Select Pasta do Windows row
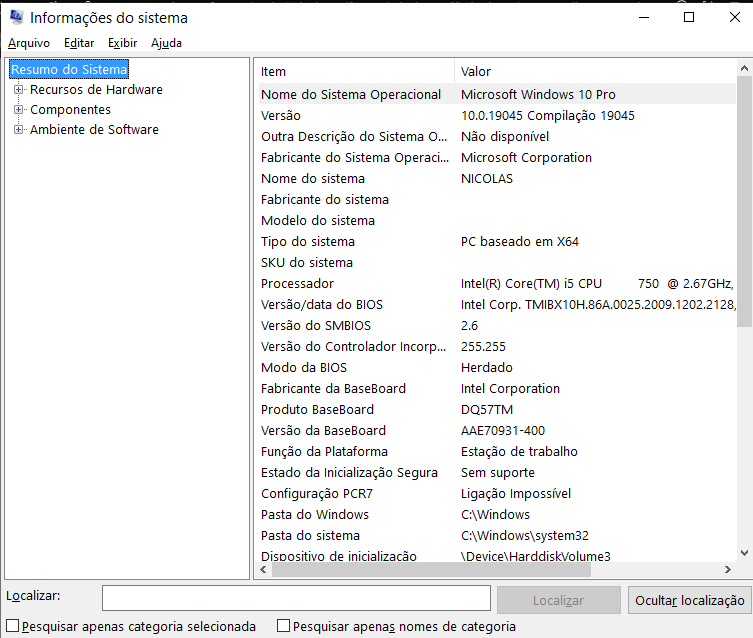 tap(497, 515)
